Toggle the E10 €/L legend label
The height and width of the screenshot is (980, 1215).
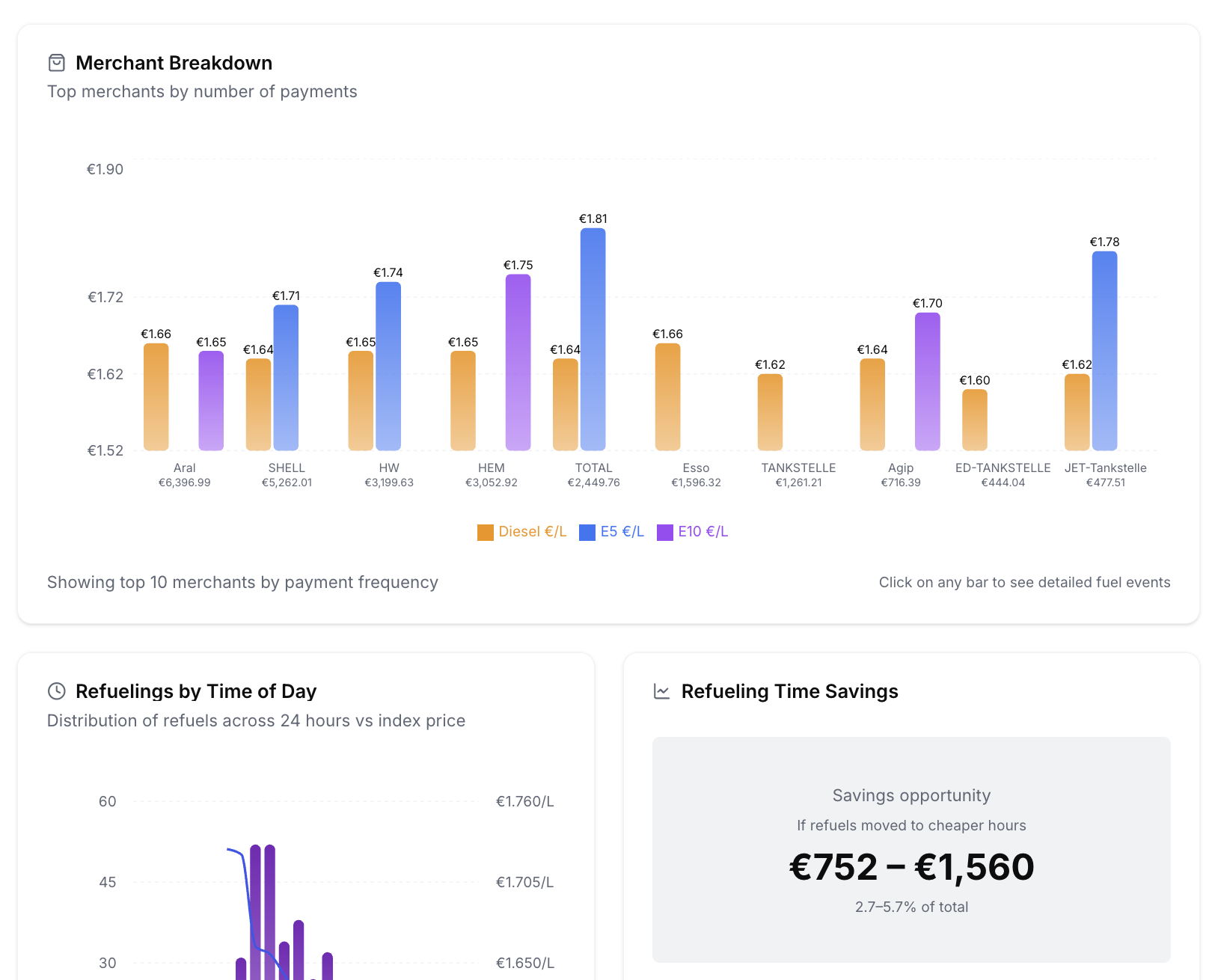[x=703, y=532]
